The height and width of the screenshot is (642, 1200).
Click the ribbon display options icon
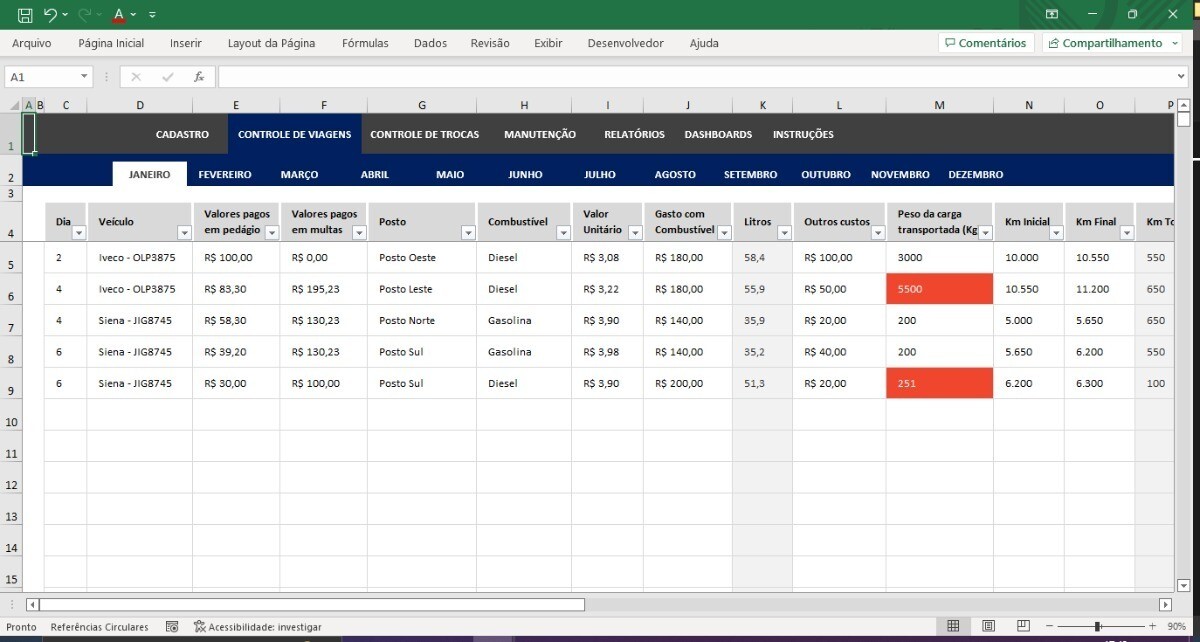1051,15
